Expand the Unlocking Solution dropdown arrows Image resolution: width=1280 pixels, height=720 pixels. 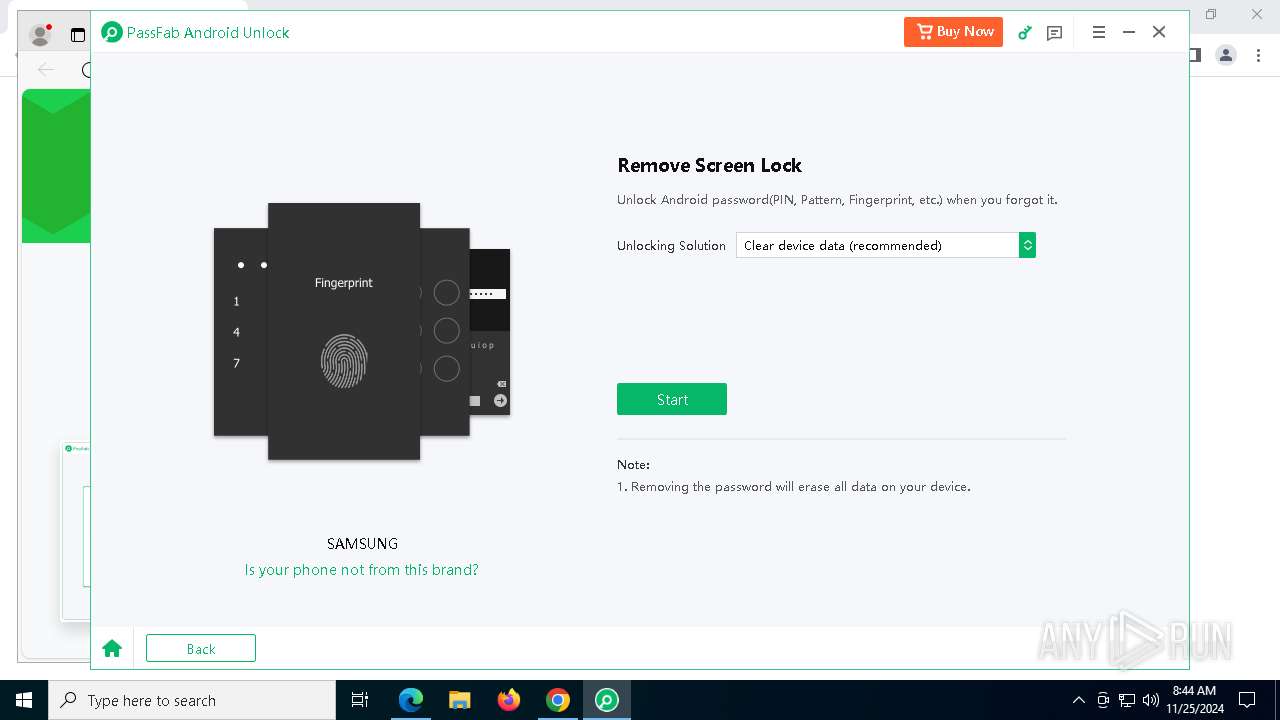coord(1027,245)
